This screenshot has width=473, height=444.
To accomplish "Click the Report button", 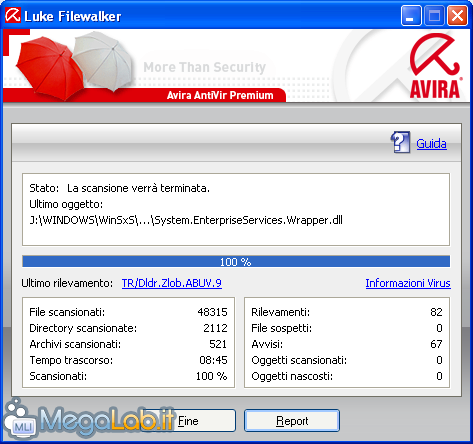I will (x=292, y=421).
